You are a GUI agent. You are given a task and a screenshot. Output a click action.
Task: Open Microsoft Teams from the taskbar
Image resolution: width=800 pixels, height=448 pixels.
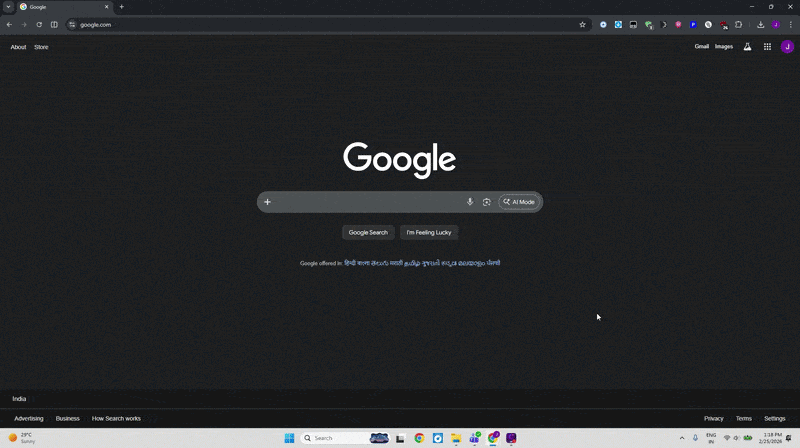[474, 438]
